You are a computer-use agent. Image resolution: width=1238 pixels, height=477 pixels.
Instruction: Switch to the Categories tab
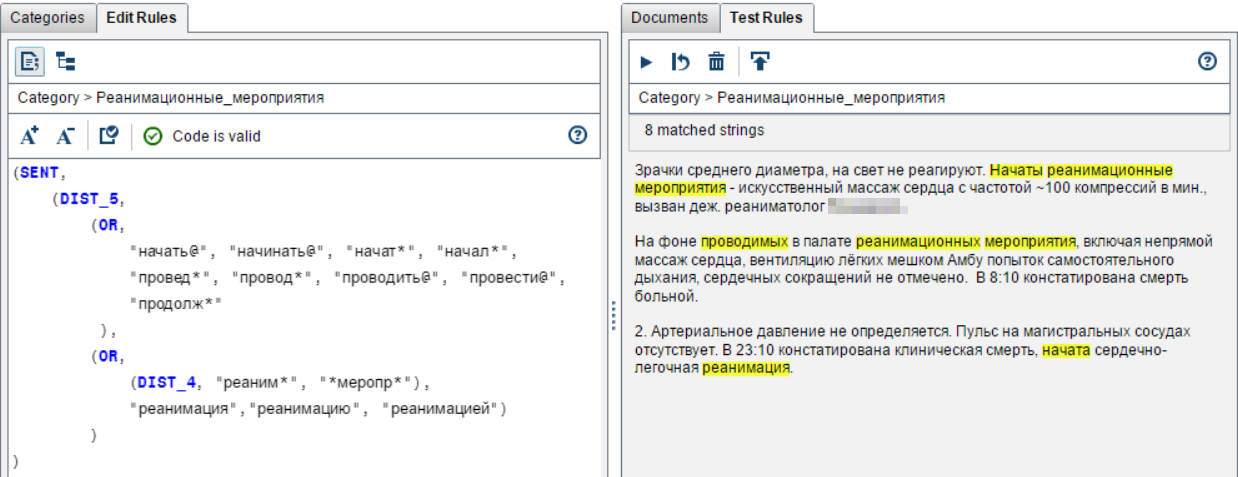point(47,17)
